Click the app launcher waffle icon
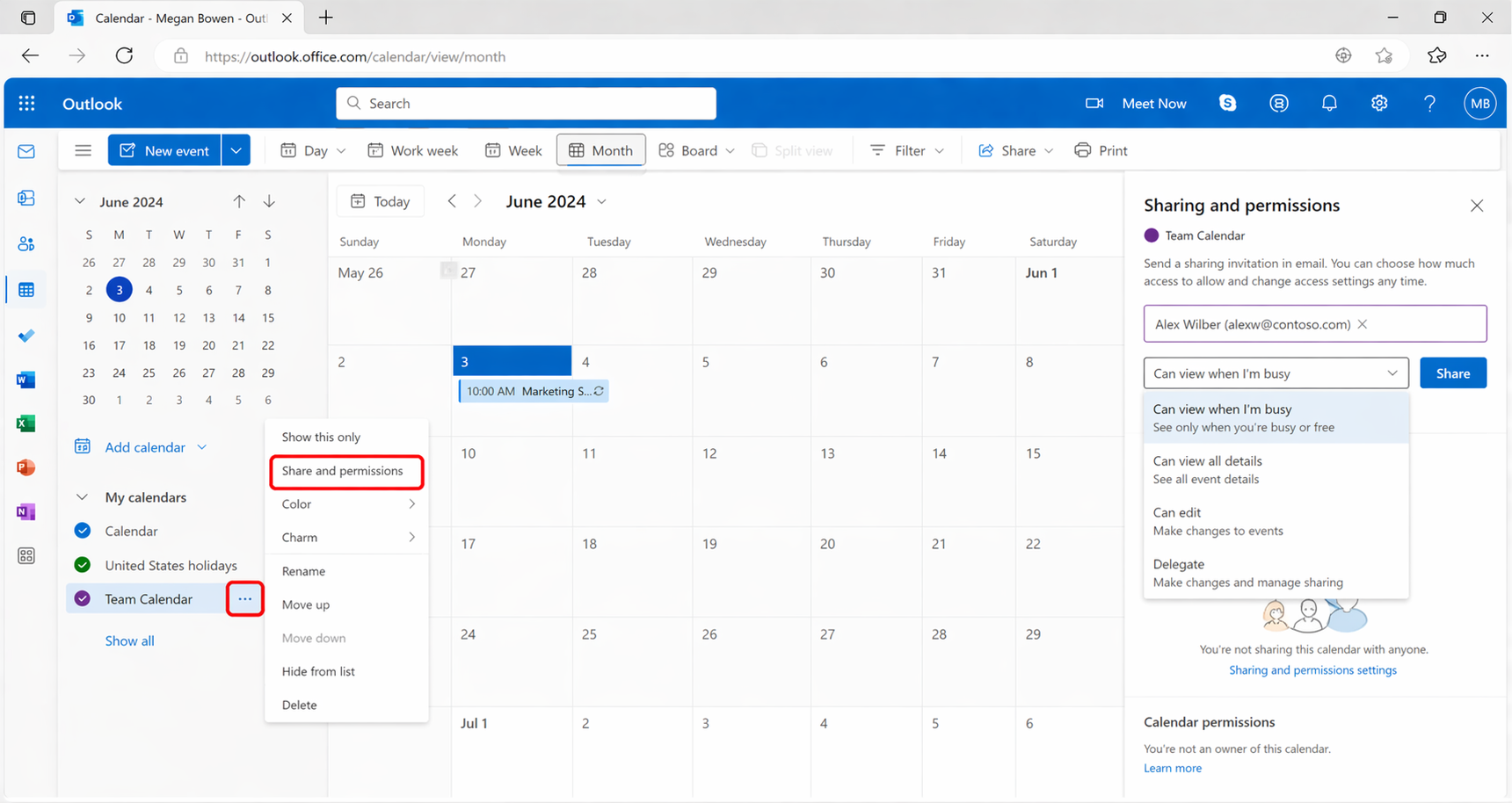1512x803 pixels. tap(27, 104)
